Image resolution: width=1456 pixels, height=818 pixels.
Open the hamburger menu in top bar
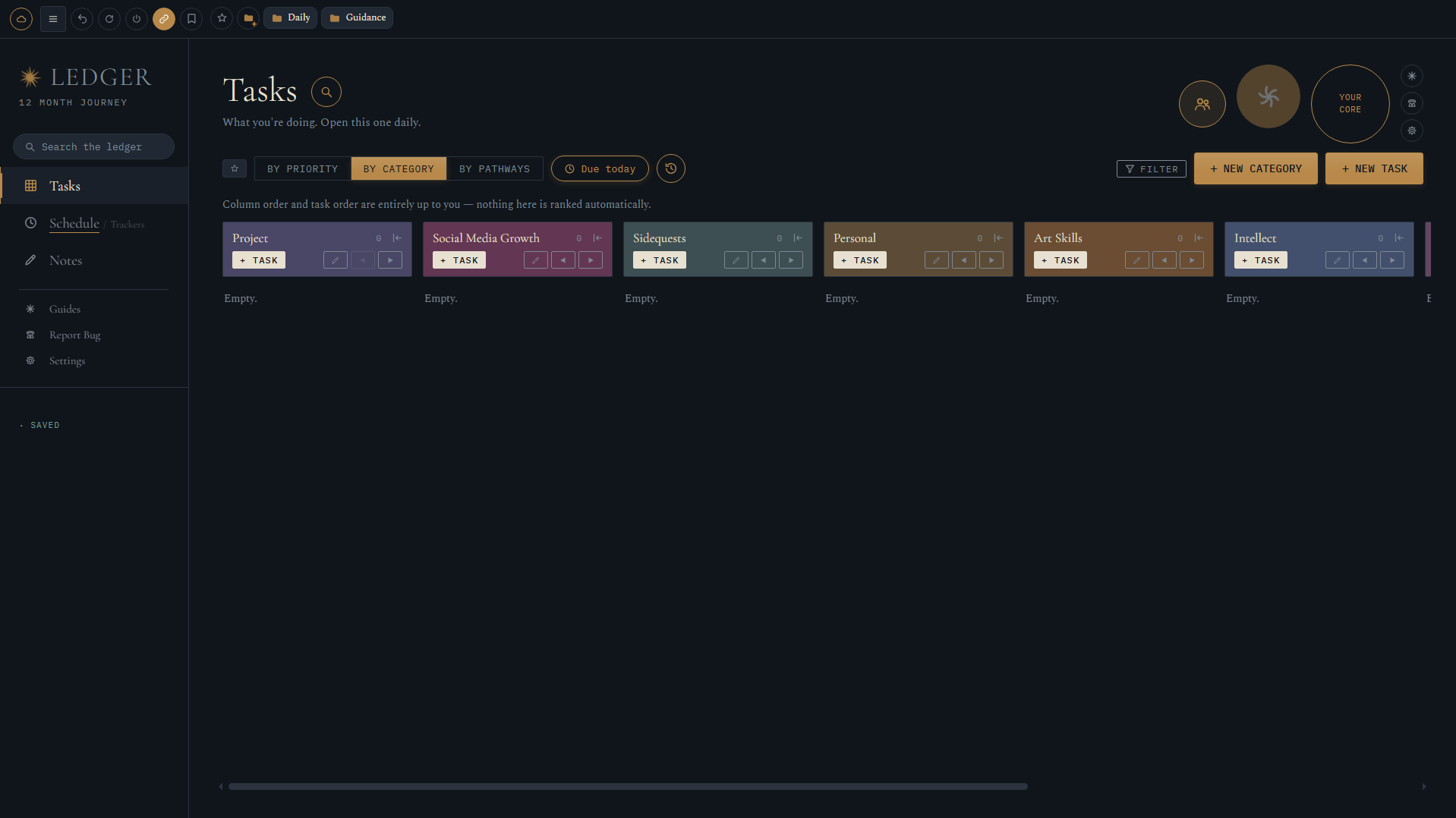53,19
